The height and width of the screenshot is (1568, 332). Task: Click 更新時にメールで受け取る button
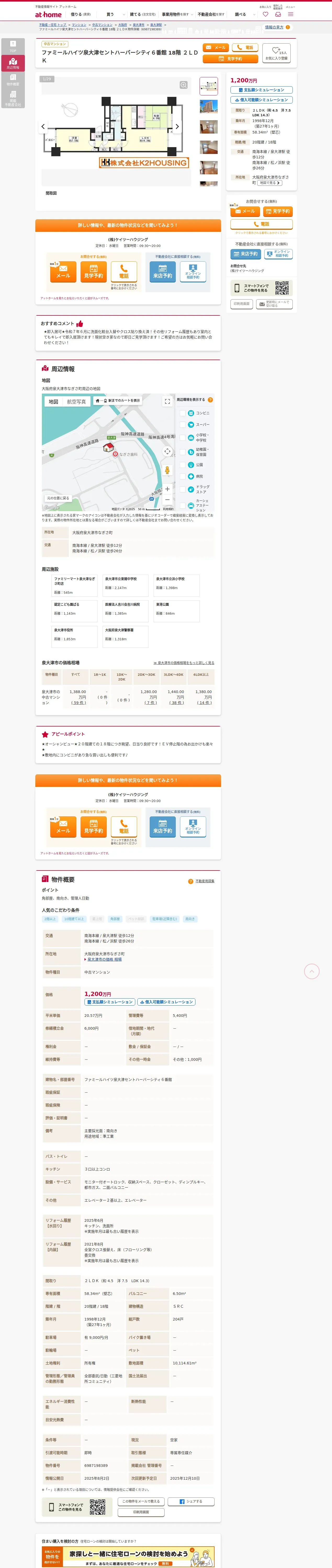pos(274,304)
